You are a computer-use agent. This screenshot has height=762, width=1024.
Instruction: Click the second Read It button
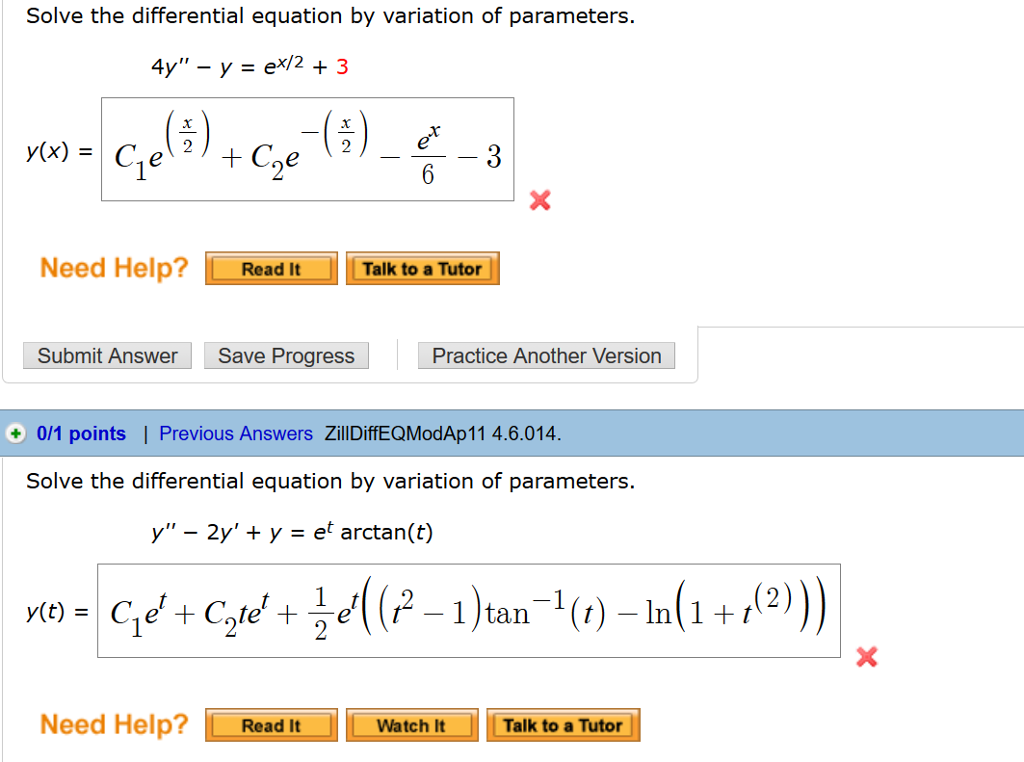(270, 724)
